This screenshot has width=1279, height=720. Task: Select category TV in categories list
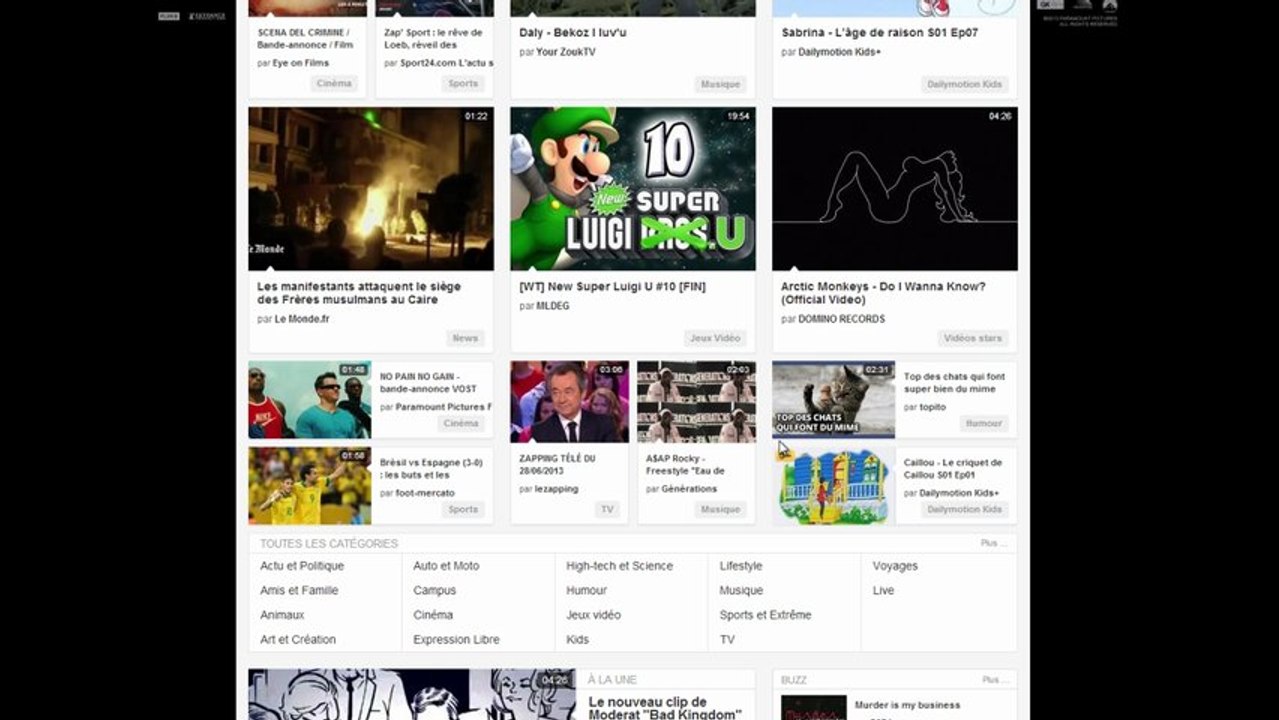(727, 640)
